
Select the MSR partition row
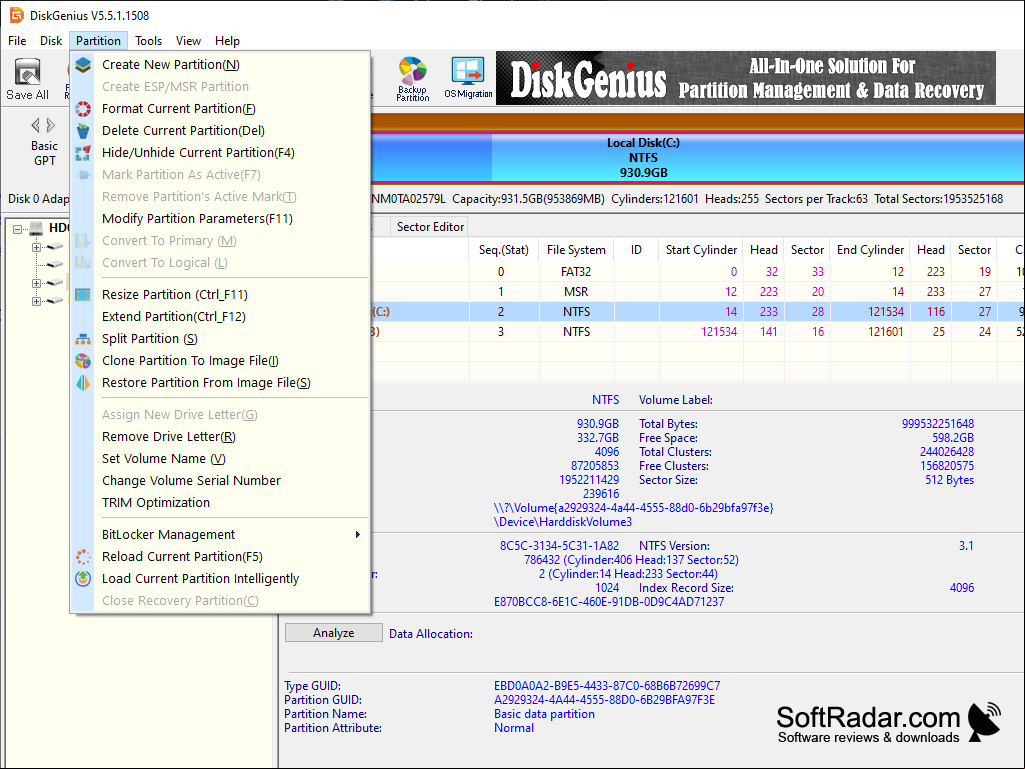click(697, 292)
